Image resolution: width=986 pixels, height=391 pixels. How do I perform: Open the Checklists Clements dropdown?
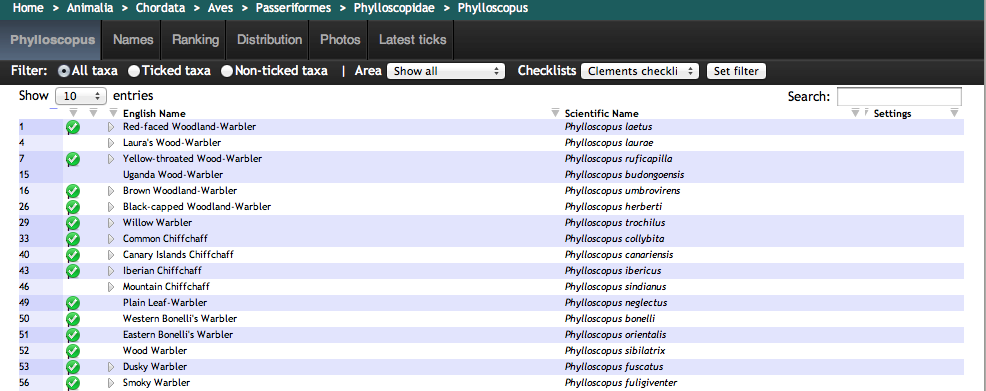point(640,71)
